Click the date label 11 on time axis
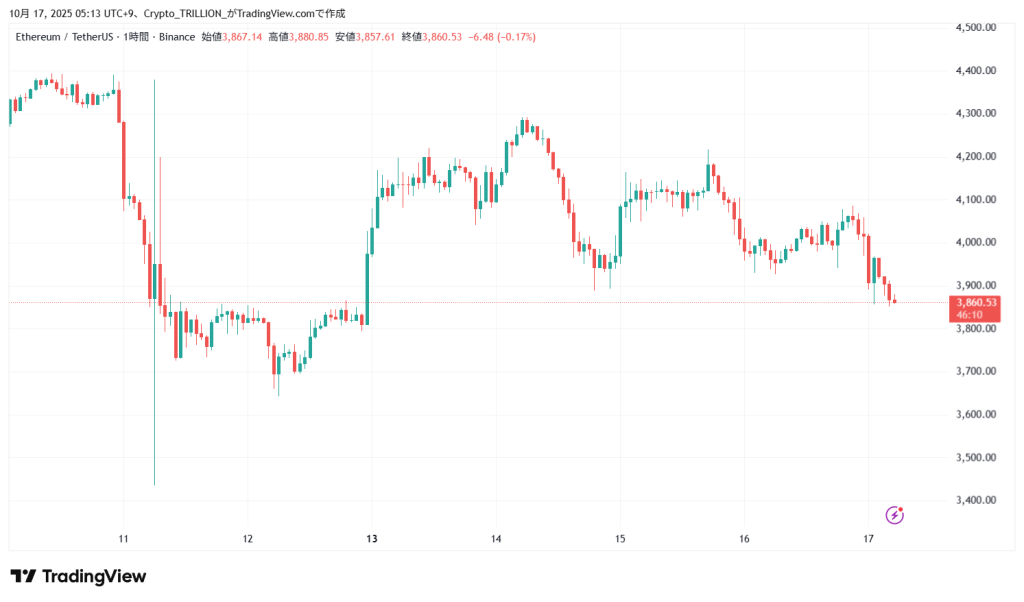The image size is (1024, 602). pos(122,539)
